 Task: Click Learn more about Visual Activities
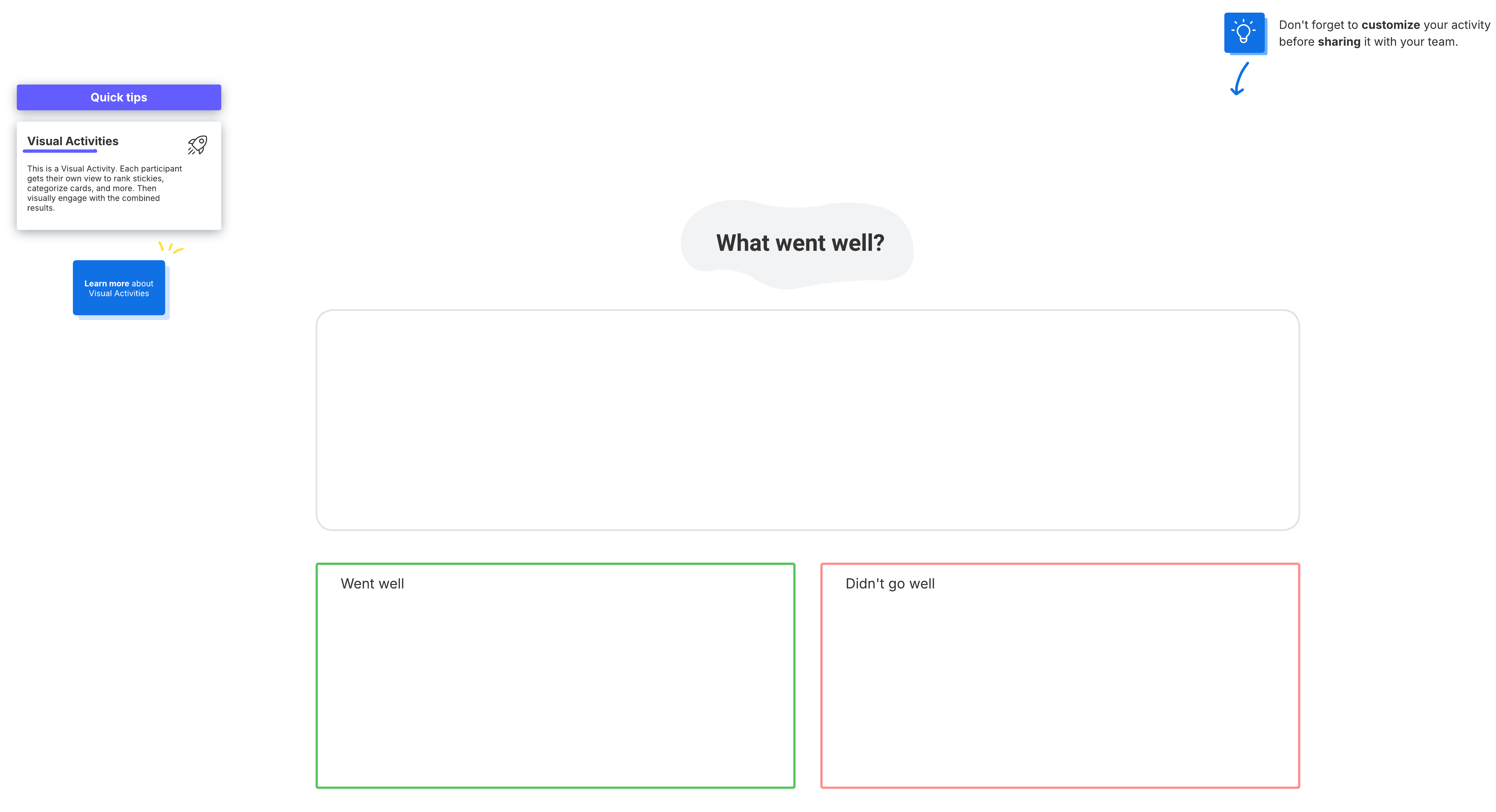119,288
